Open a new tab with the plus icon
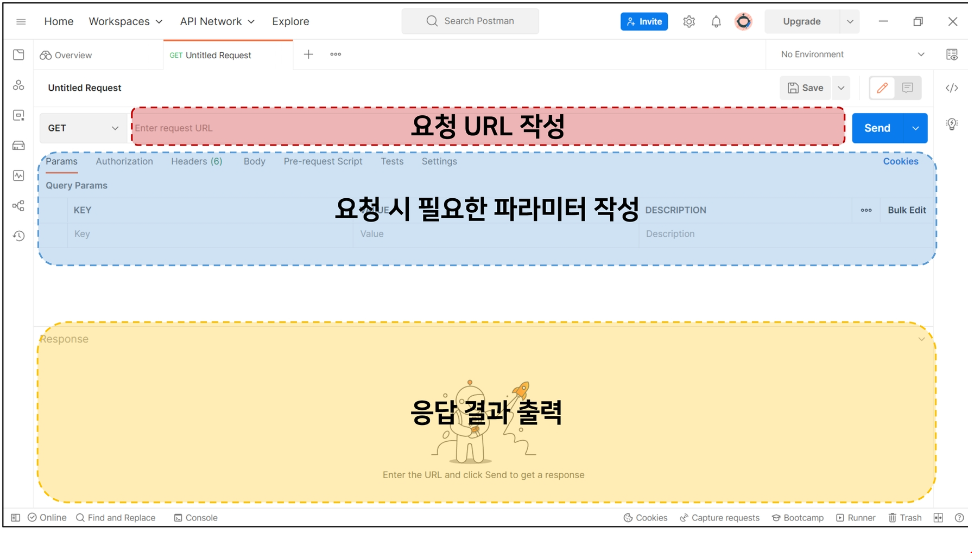 [308, 55]
